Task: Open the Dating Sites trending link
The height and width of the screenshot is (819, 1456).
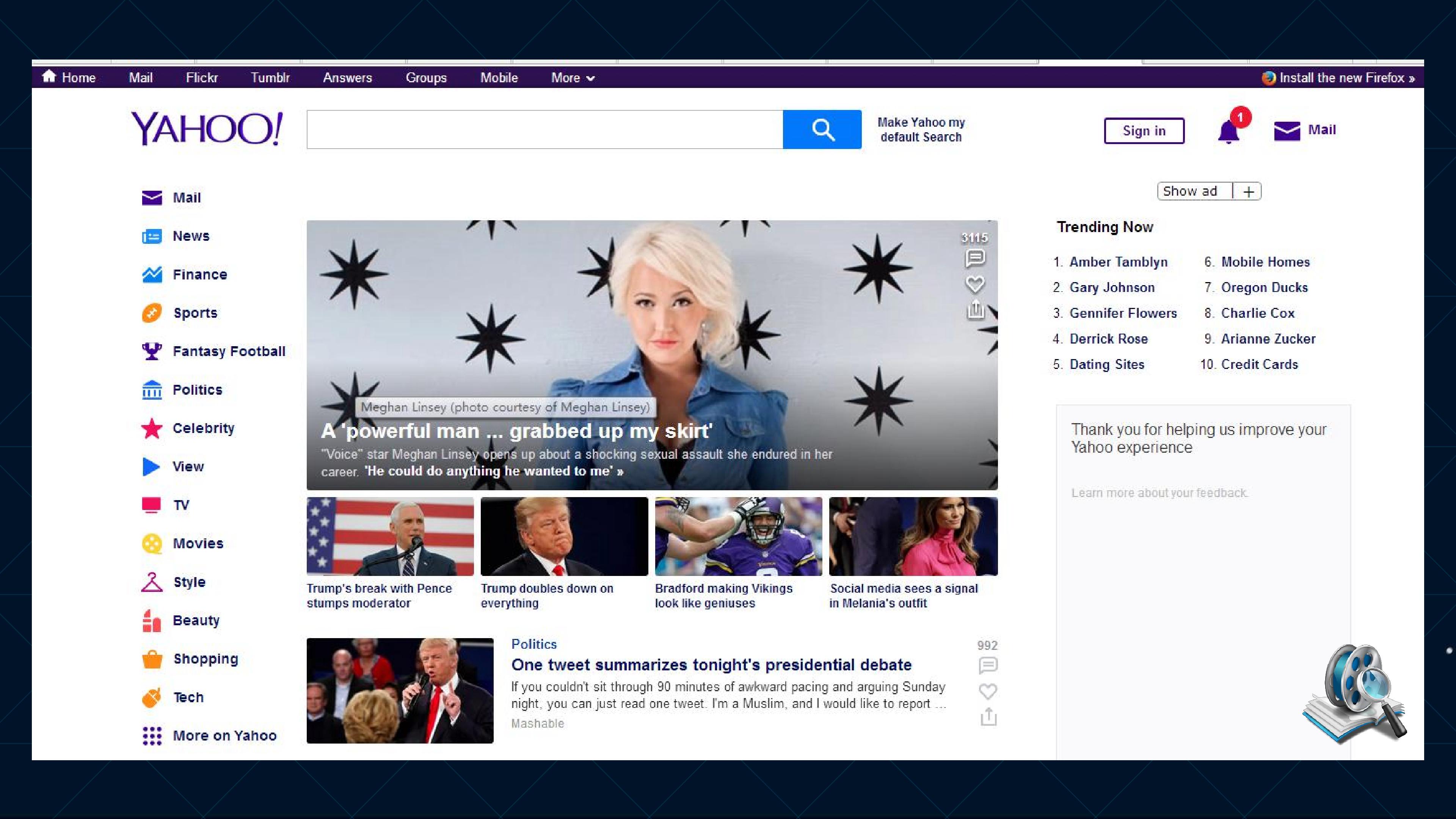Action: 1107,364
